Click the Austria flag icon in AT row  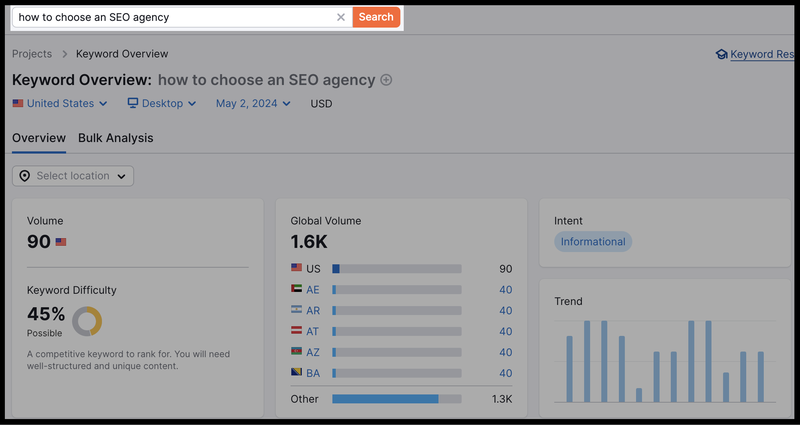pos(296,330)
